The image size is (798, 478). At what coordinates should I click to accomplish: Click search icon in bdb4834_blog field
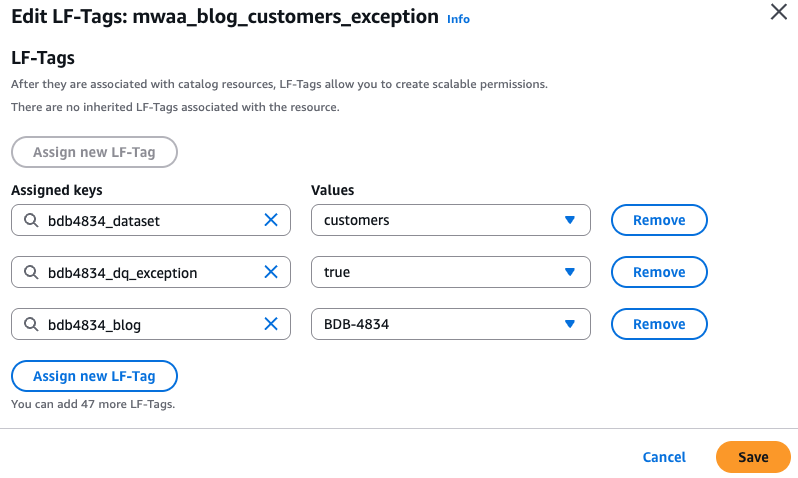pyautogui.click(x=31, y=324)
